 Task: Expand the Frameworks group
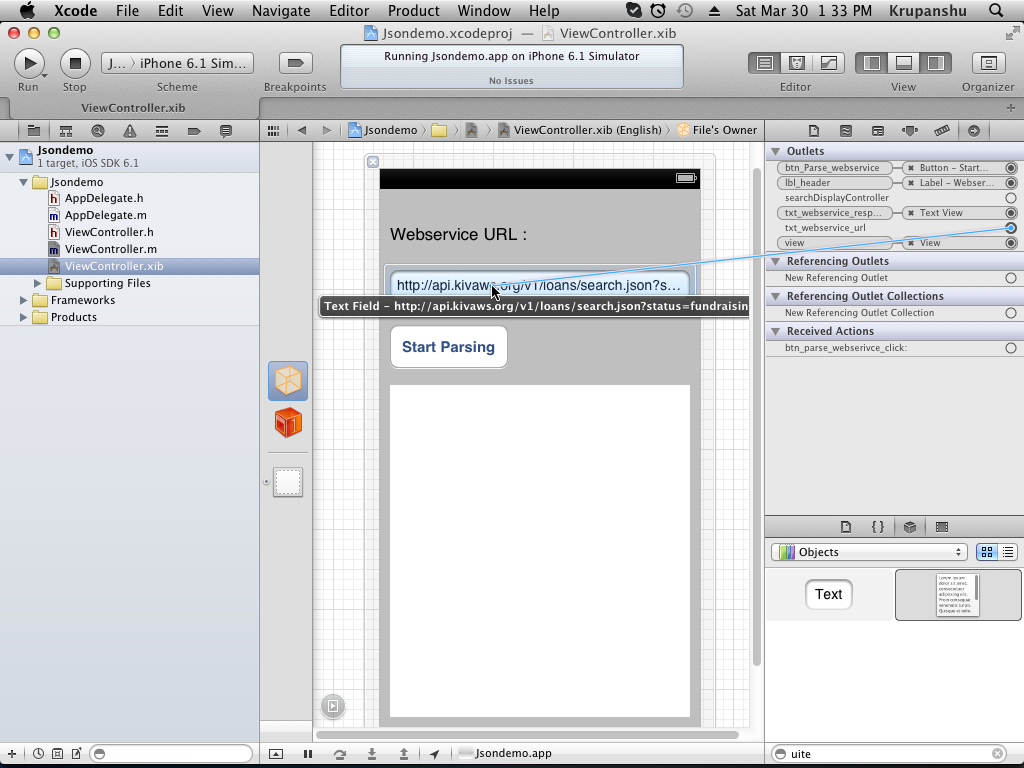(24, 300)
